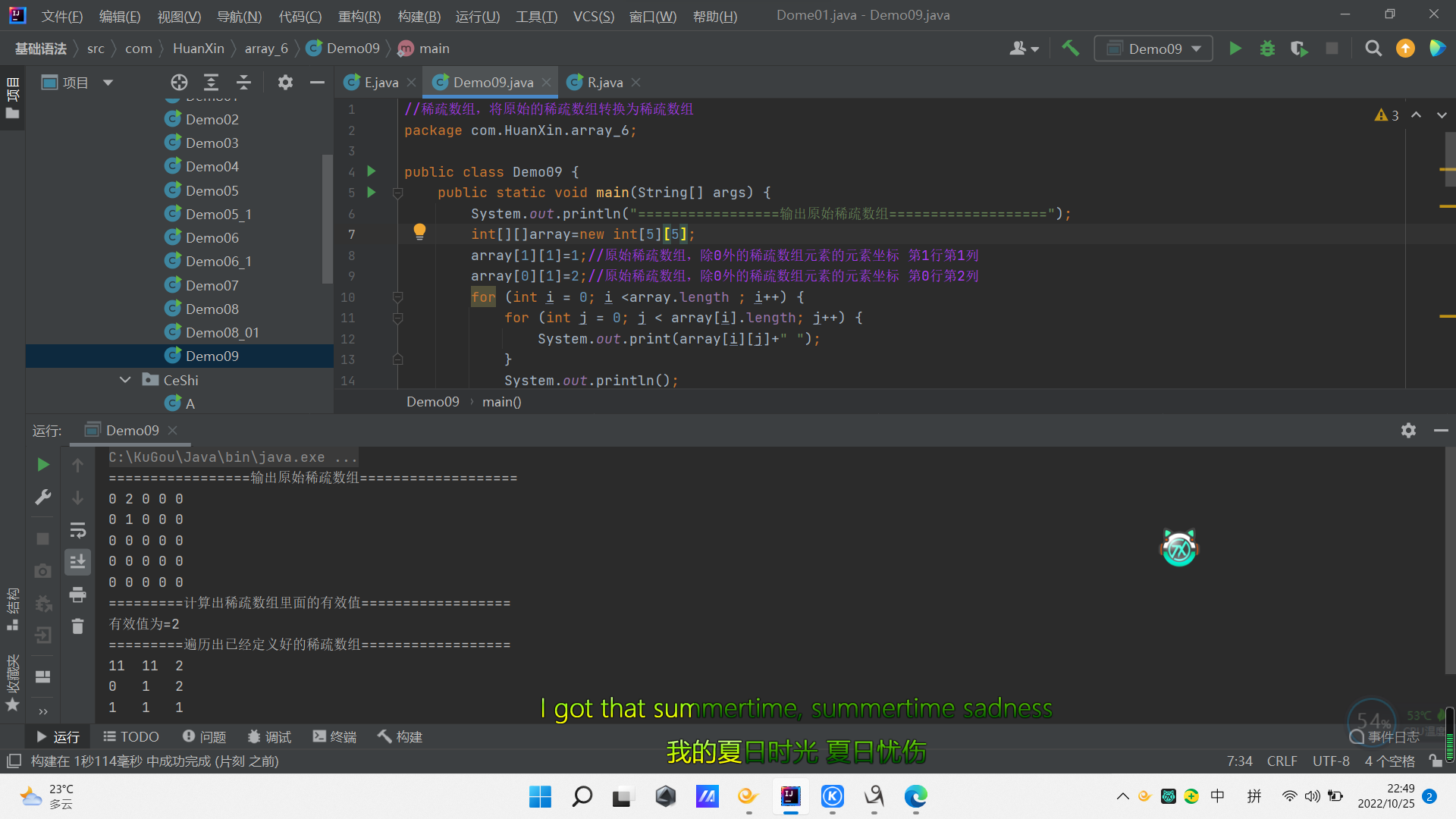This screenshot has width=1456, height=819.
Task: Open the TODO tool window button
Action: 131,736
